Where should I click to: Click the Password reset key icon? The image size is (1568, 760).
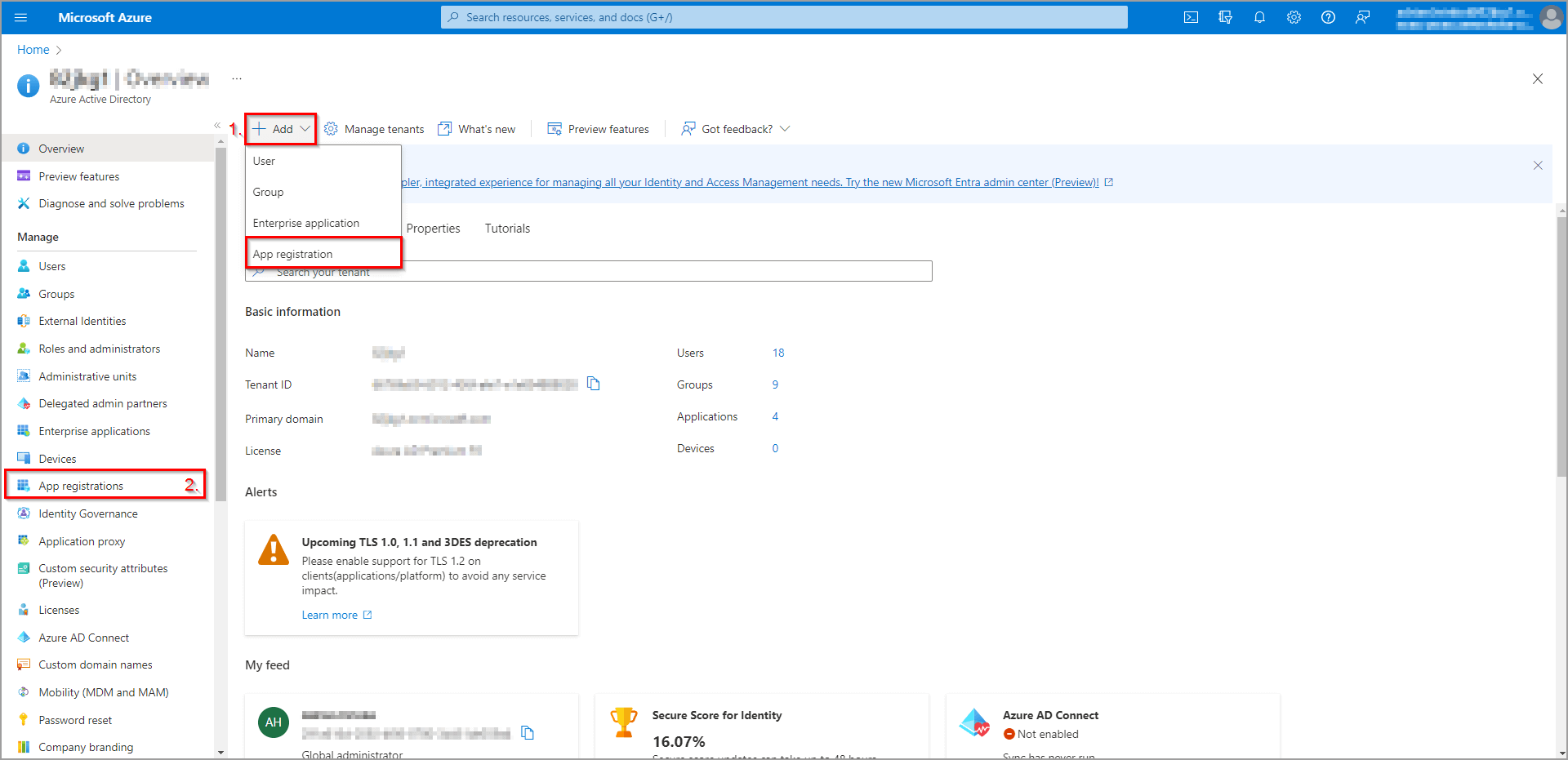[x=24, y=720]
